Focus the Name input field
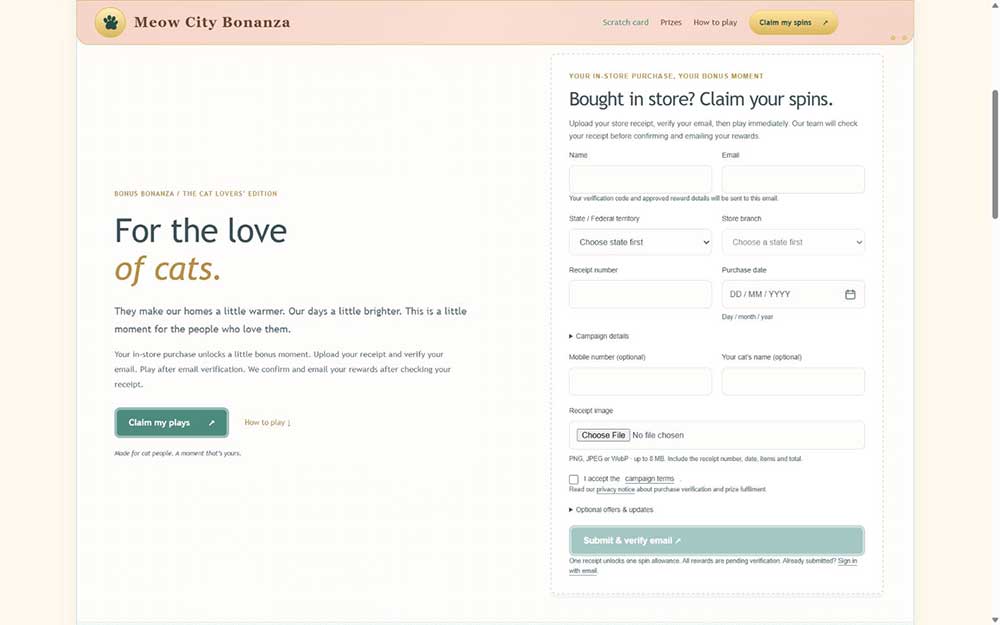Image resolution: width=1000 pixels, height=625 pixels. [x=640, y=179]
